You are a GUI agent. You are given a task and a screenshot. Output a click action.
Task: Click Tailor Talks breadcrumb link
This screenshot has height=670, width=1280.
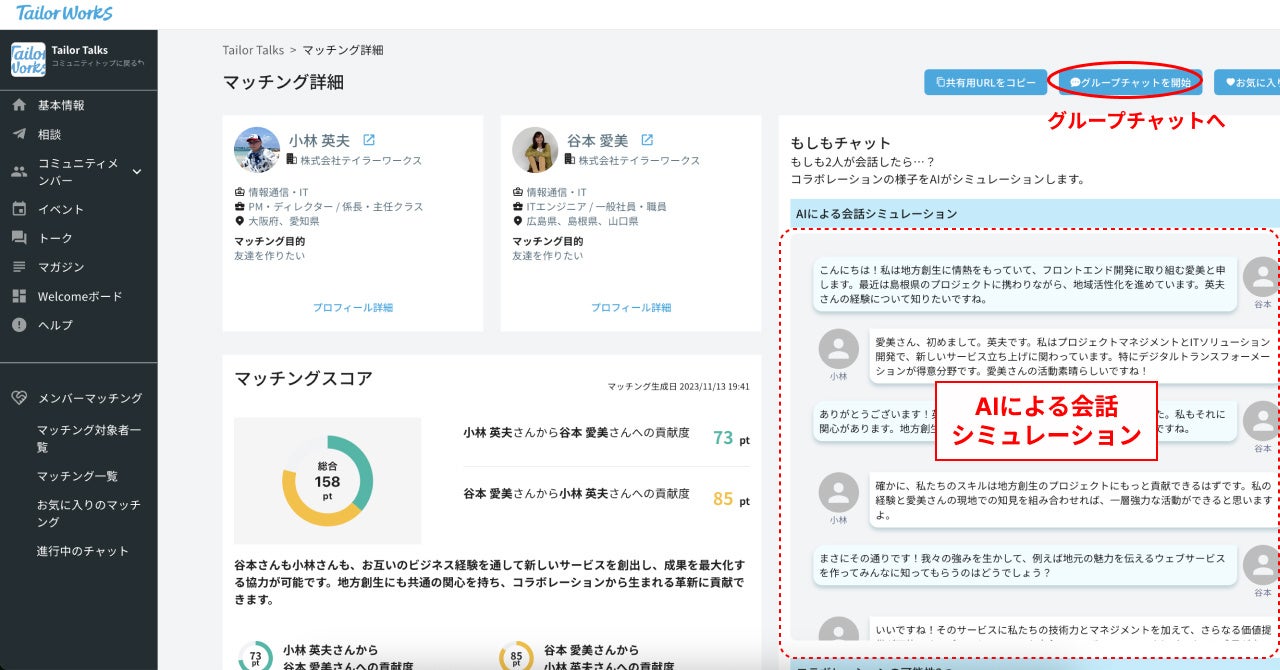(253, 49)
